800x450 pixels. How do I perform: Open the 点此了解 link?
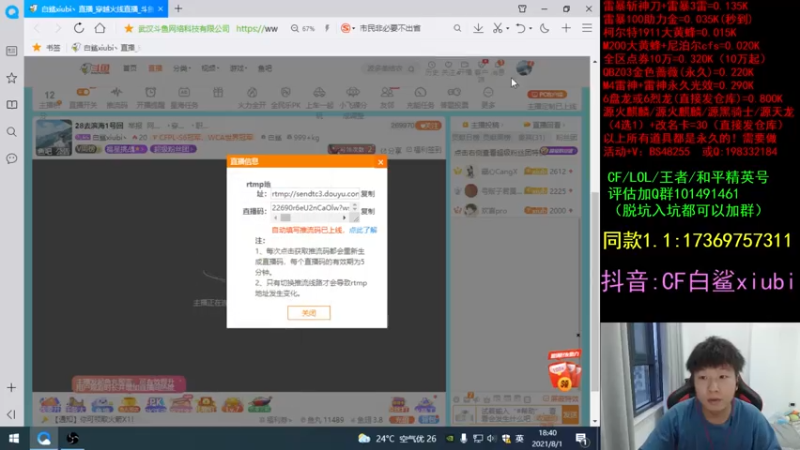[x=363, y=230]
